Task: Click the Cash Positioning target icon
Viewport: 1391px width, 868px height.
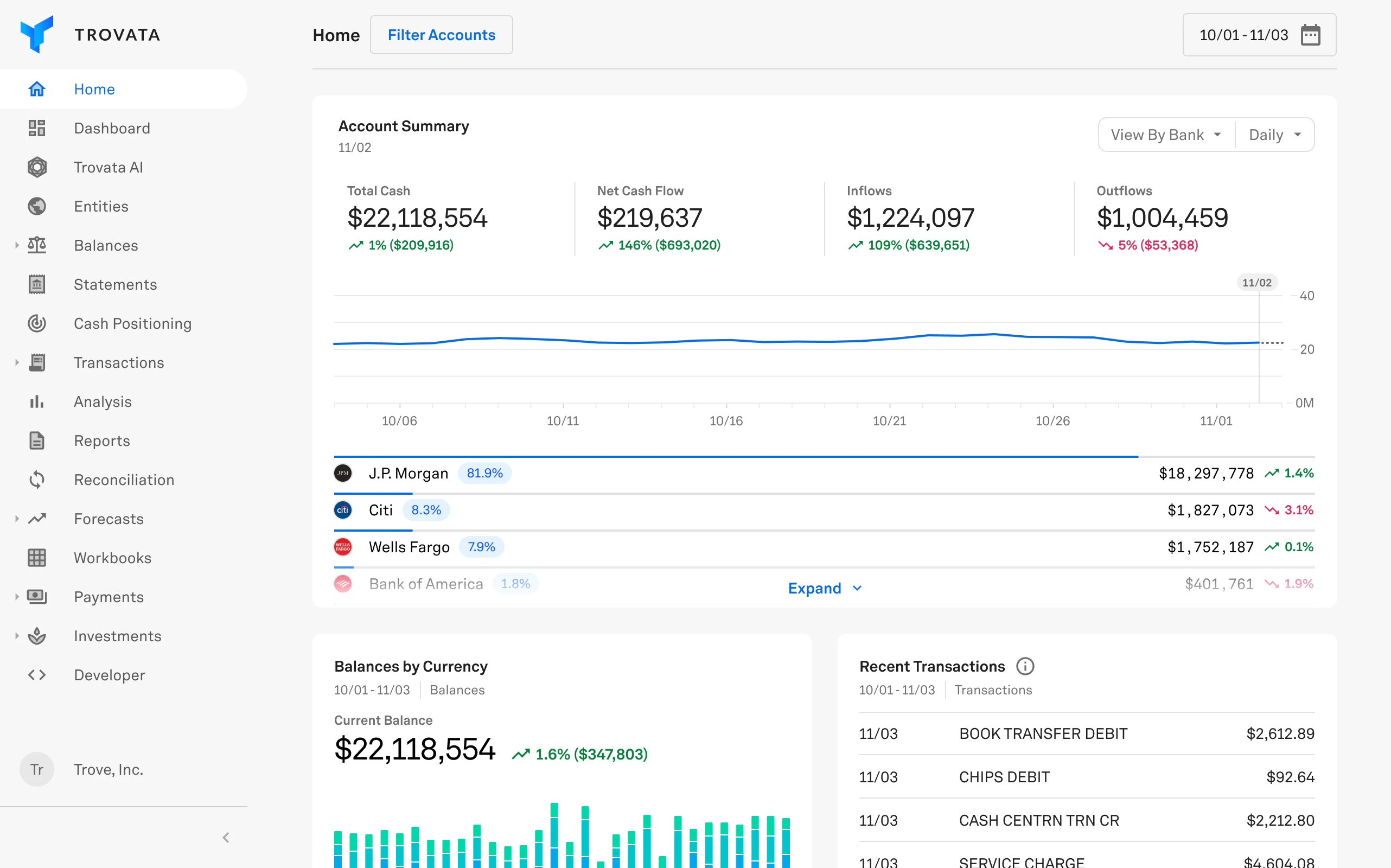Action: point(37,323)
